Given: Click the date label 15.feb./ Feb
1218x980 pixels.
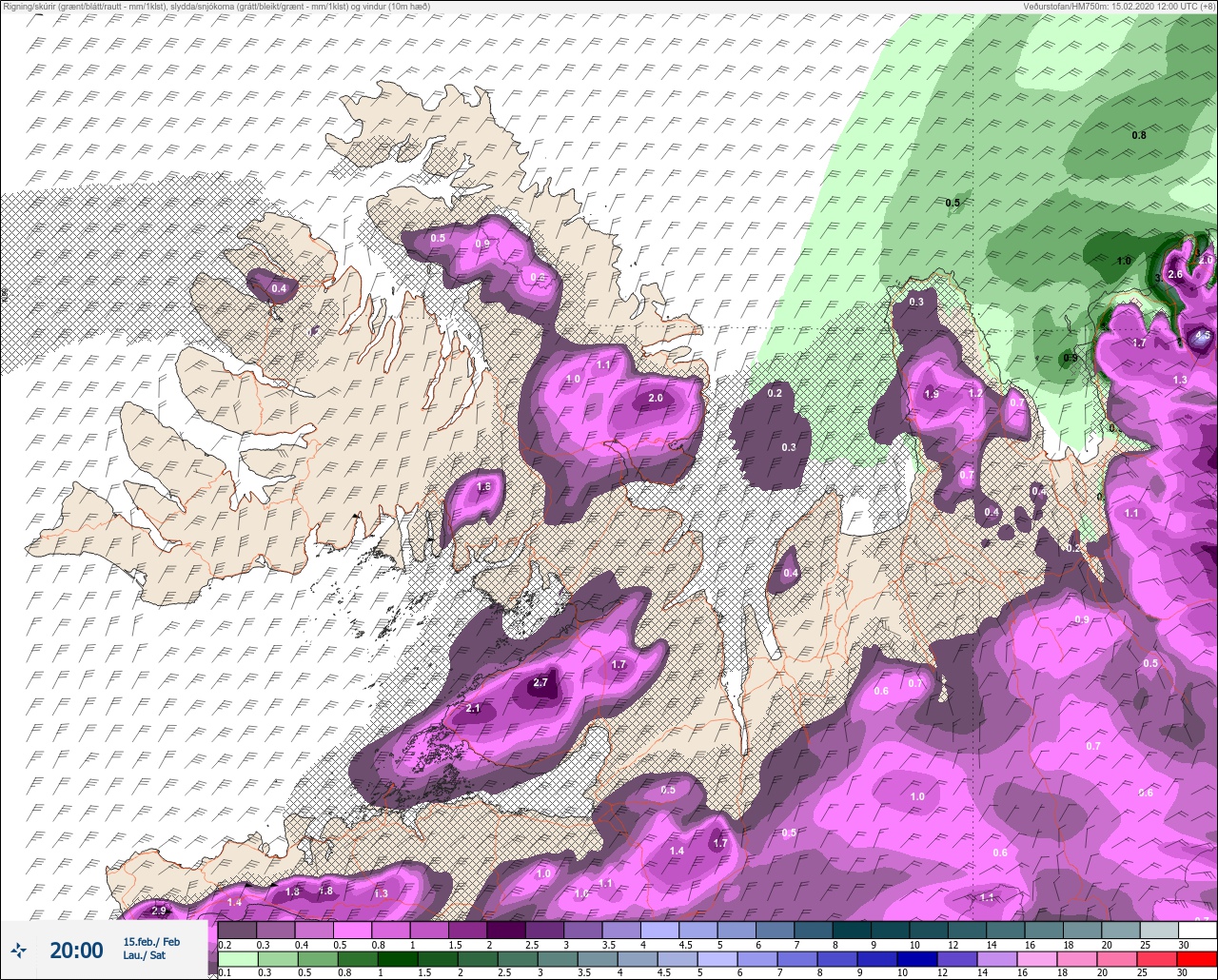Looking at the screenshot, I should pyautogui.click(x=151, y=942).
